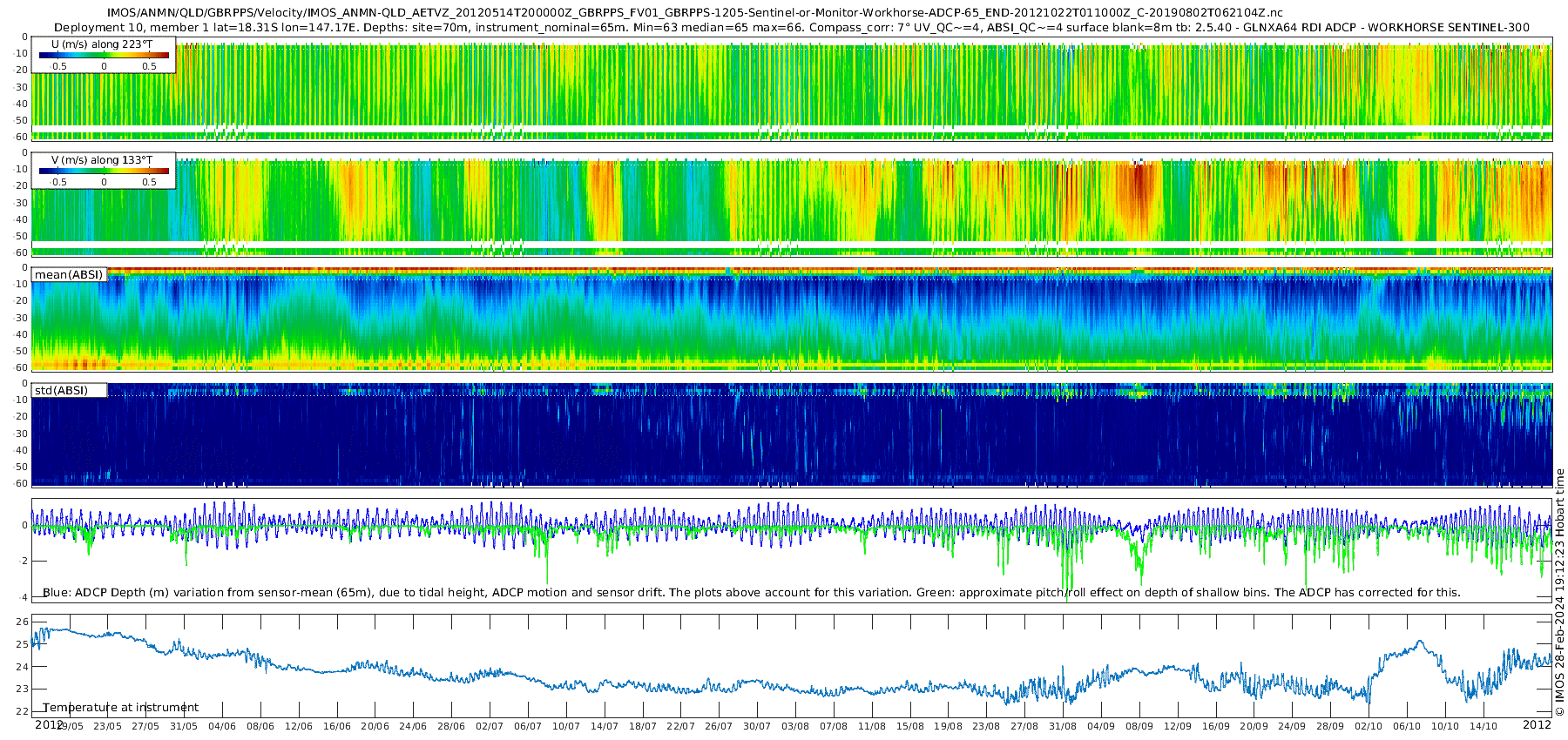
Task: Click the '04/06' date tick label
Action: point(222,726)
